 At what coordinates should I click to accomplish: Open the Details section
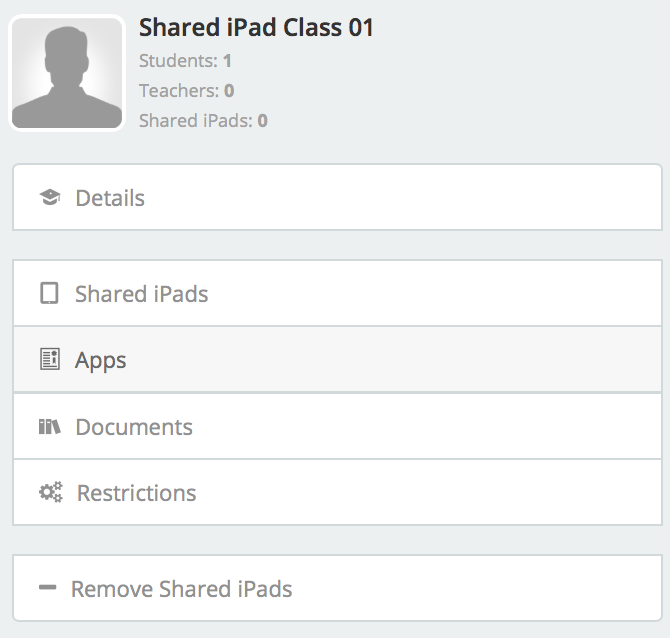[338, 197]
